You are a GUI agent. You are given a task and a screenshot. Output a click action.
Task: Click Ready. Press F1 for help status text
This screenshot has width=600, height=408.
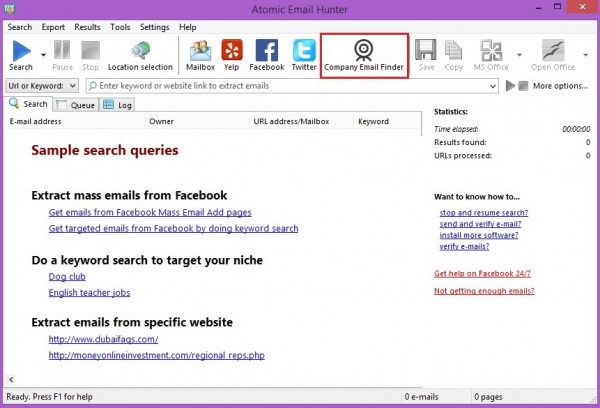coord(49,397)
